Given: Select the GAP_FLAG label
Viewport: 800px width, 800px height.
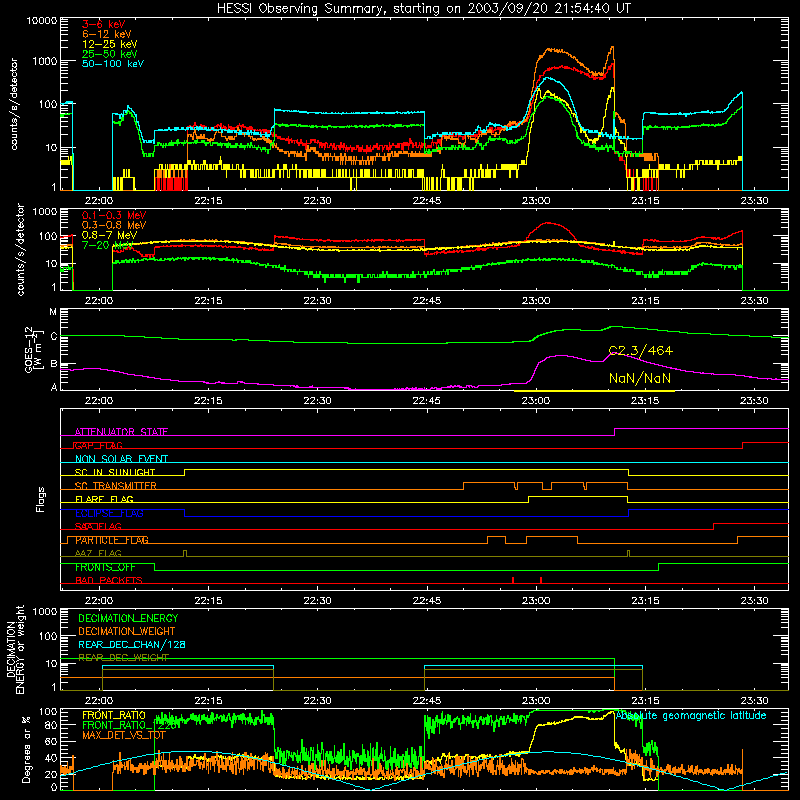Looking at the screenshot, I should pos(98,445).
